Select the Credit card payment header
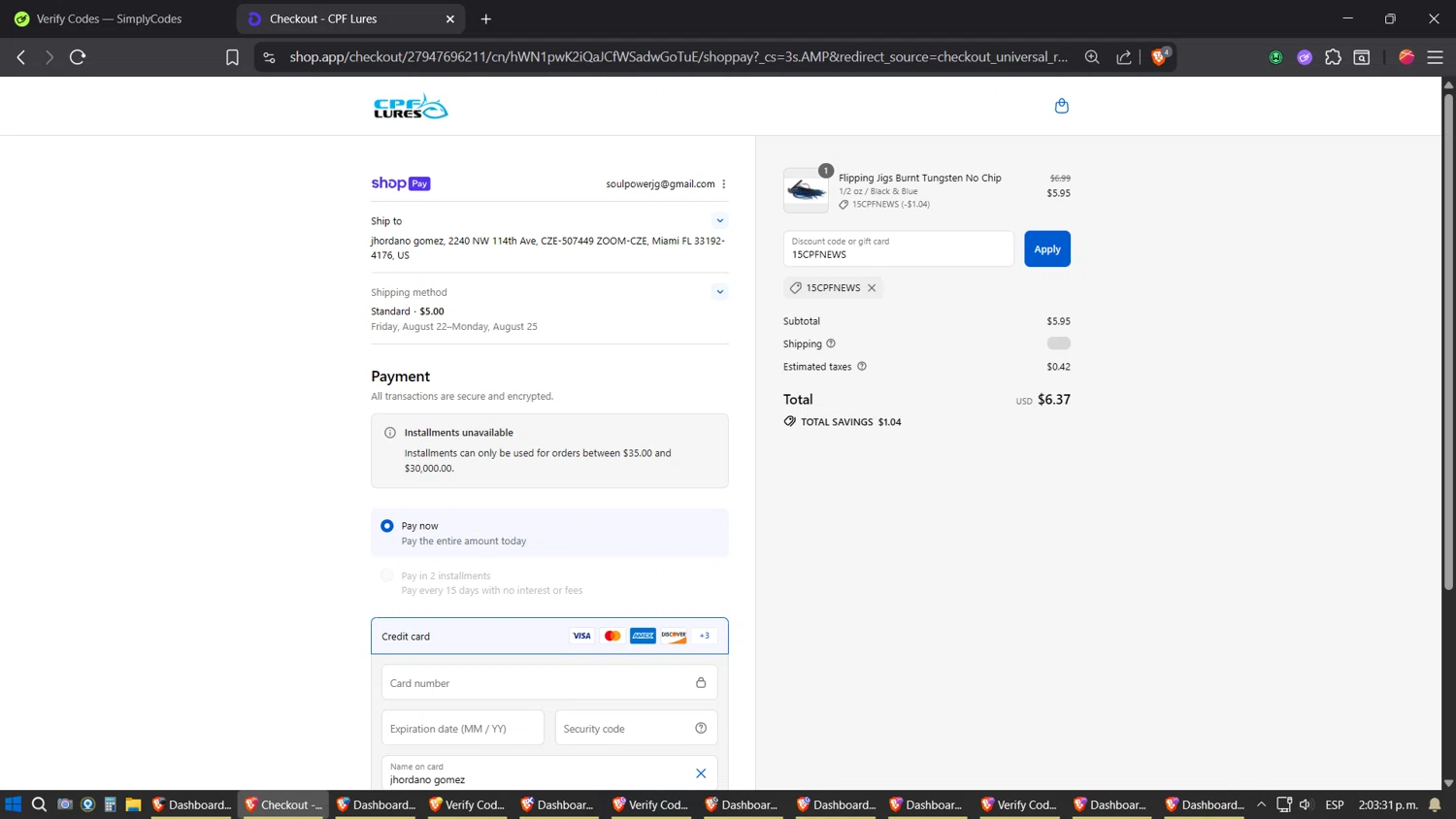 [x=549, y=637]
